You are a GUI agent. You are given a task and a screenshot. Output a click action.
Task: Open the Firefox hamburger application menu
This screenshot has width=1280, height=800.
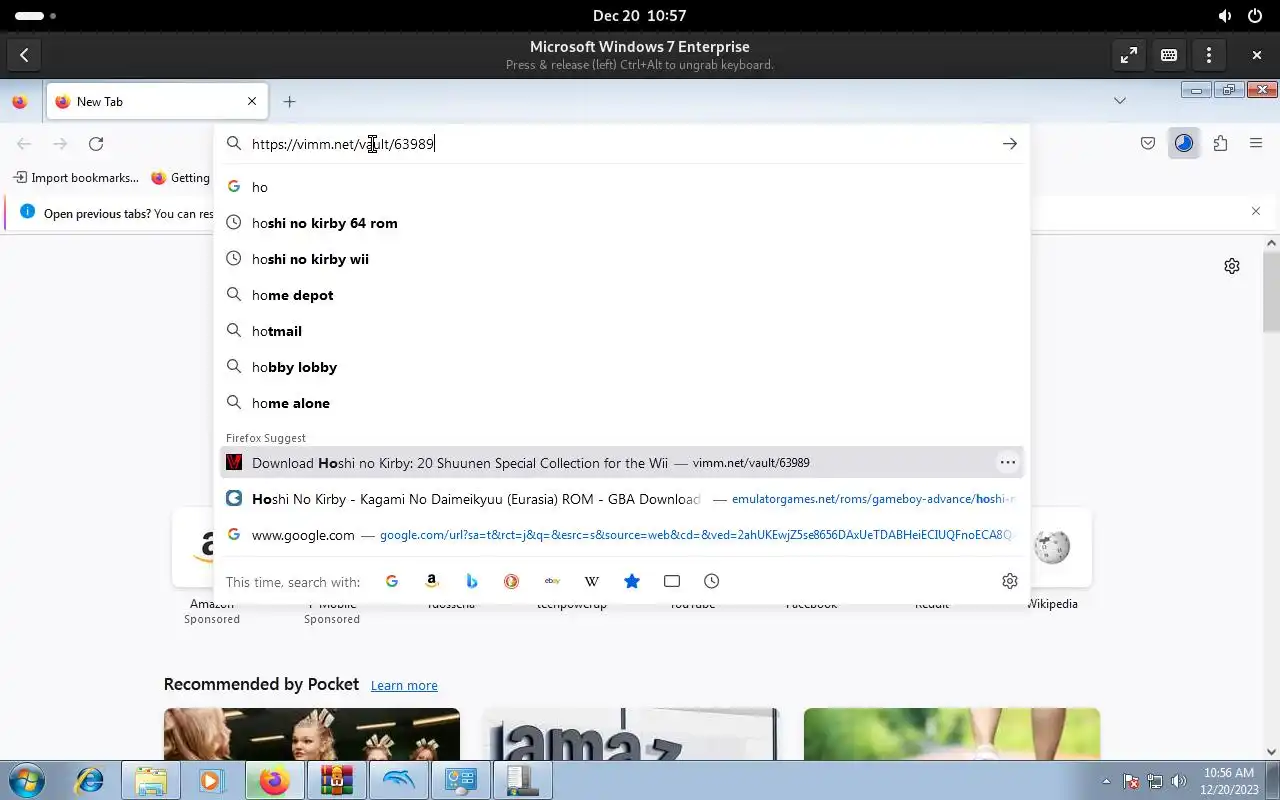coord(1256,144)
